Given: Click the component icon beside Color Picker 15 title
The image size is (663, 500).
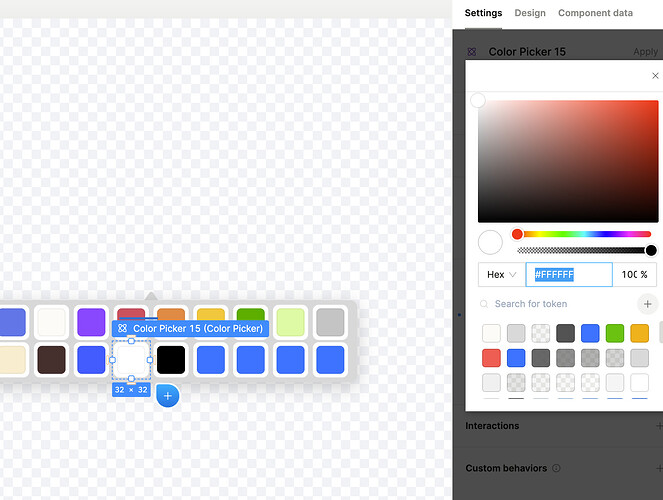Looking at the screenshot, I should point(472,52).
